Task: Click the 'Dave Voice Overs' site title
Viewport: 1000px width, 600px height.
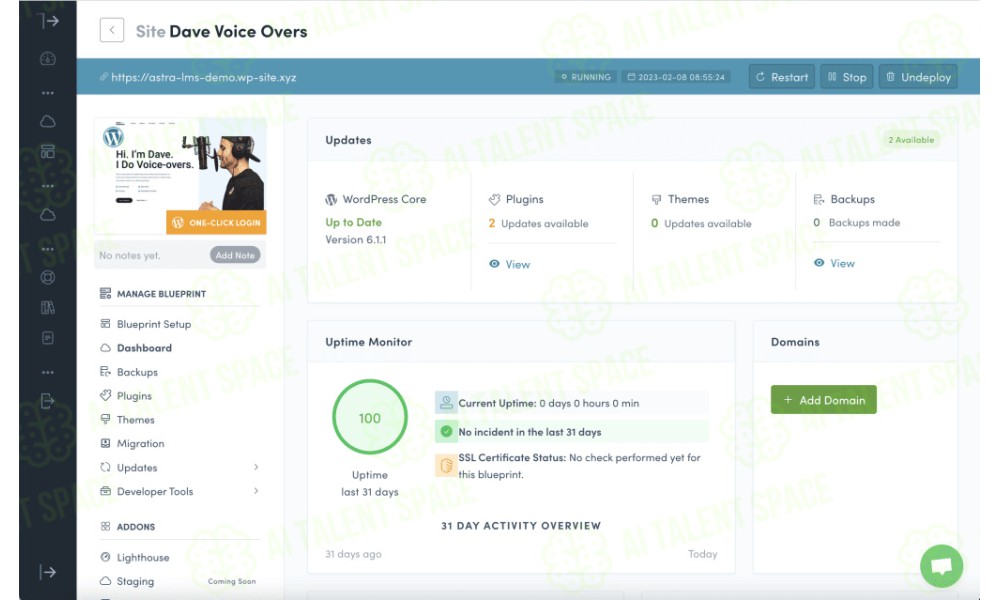Action: [239, 31]
